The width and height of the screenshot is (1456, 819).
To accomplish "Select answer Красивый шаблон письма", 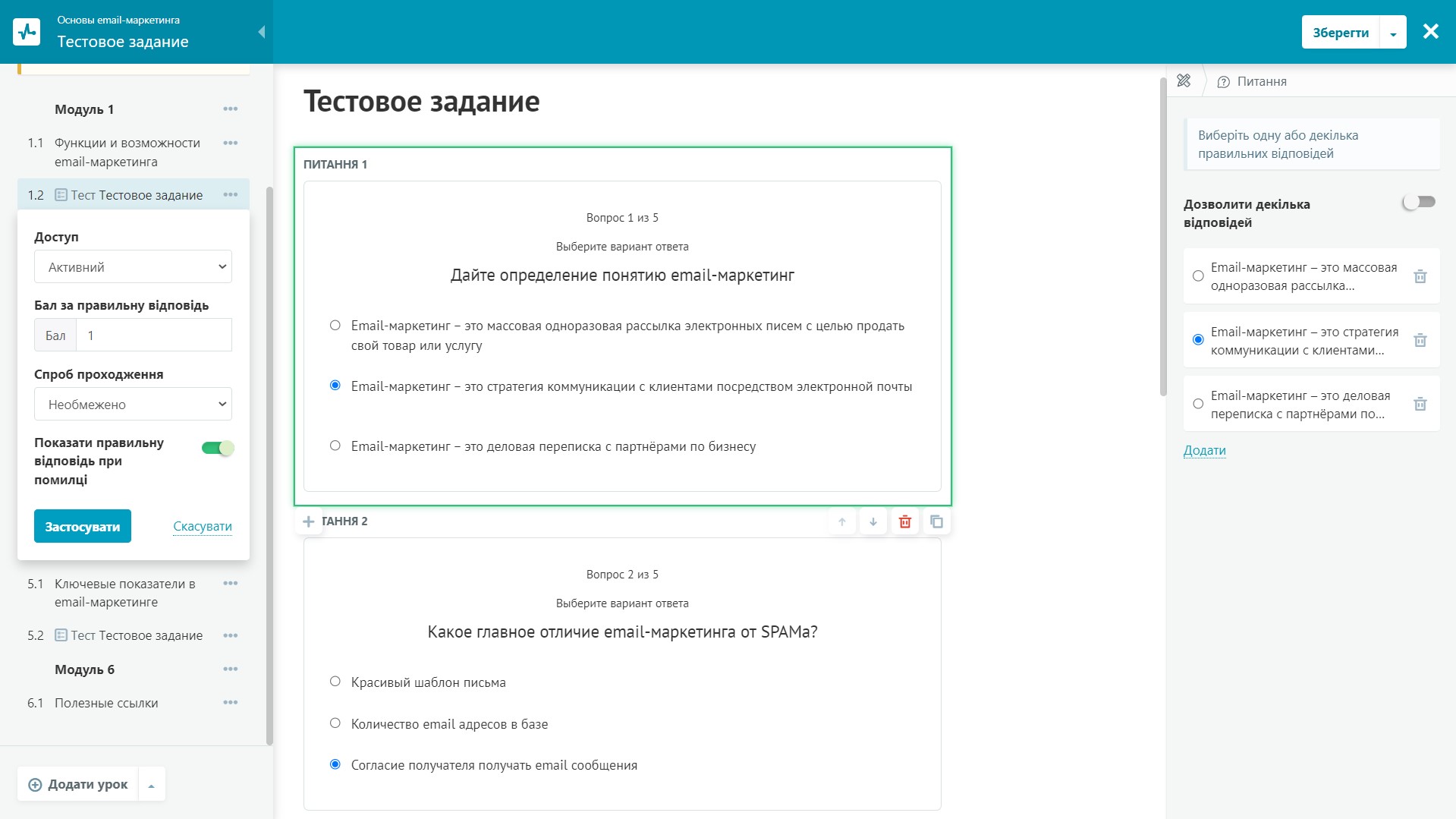I will [335, 681].
